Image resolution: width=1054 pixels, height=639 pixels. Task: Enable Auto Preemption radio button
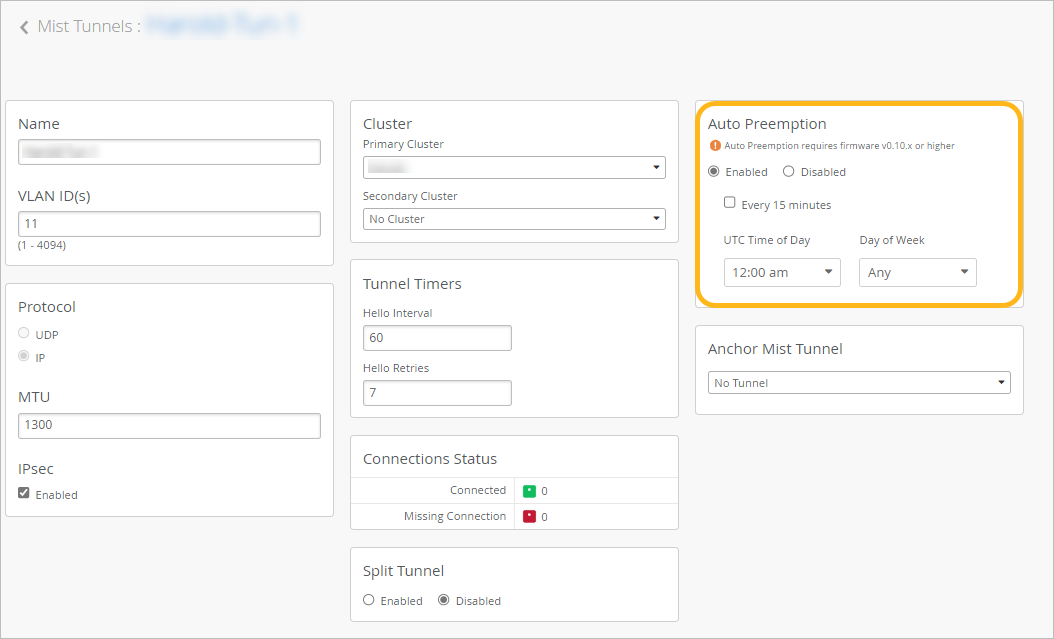(x=714, y=172)
